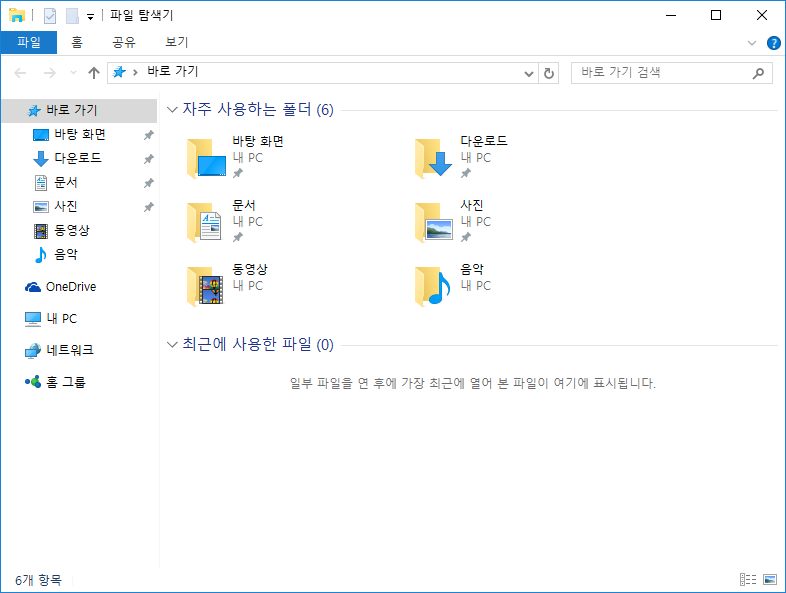The width and height of the screenshot is (786, 593).
Task: Select 바탕 화면 in the navigation pane
Action: pyautogui.click(x=79, y=134)
